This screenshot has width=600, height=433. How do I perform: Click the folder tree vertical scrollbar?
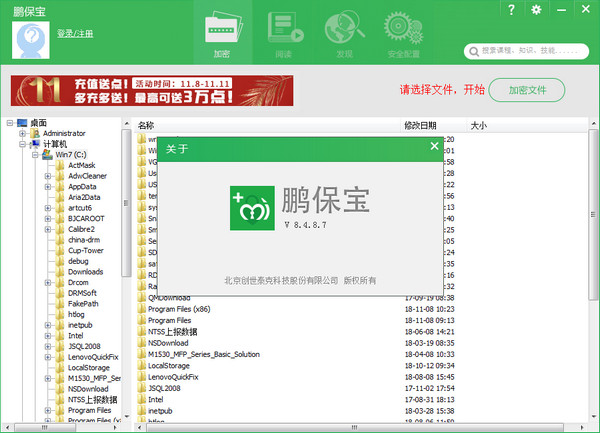[125, 200]
